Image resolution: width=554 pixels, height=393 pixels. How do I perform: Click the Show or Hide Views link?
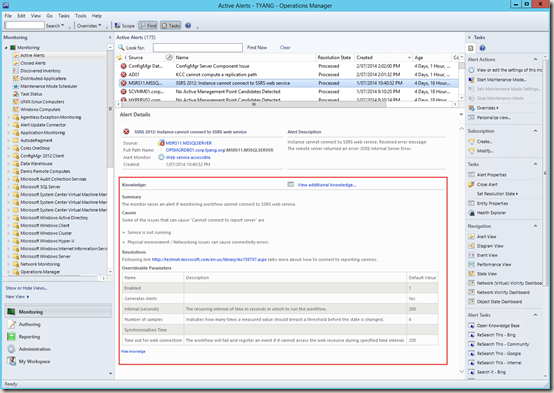[x=26, y=288]
